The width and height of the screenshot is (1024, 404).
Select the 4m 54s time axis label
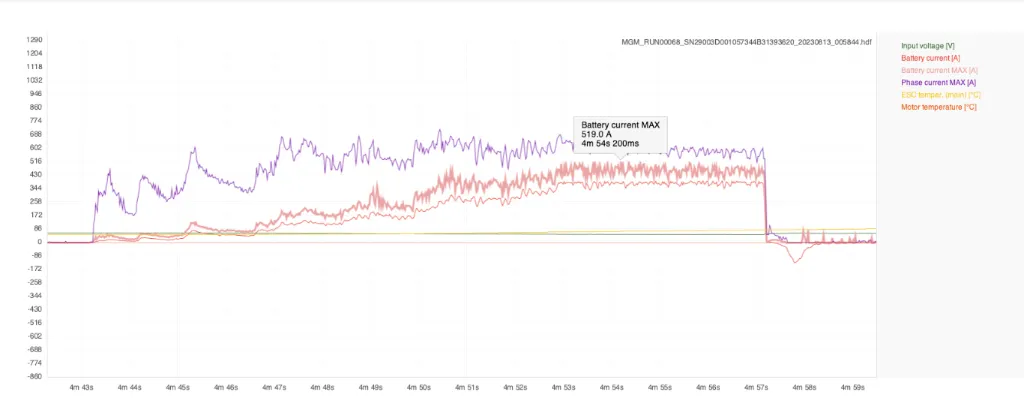(x=610, y=386)
